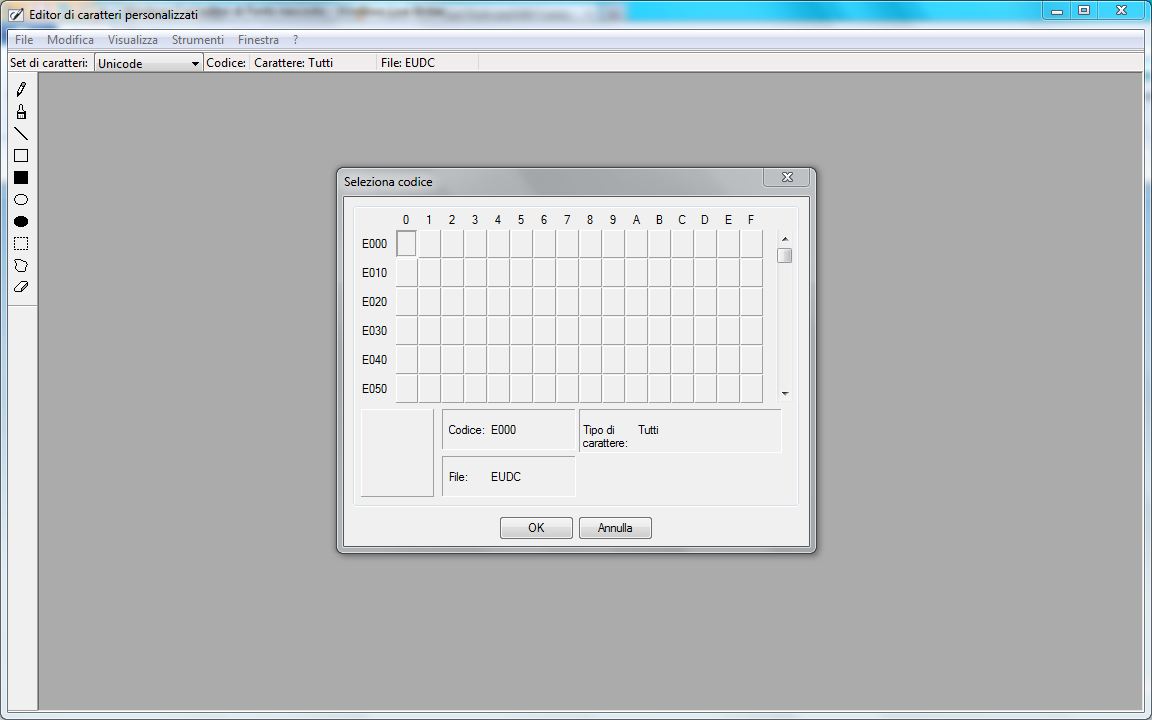1152x720 pixels.
Task: Open the Set di caratteri dropdown
Action: (x=148, y=63)
